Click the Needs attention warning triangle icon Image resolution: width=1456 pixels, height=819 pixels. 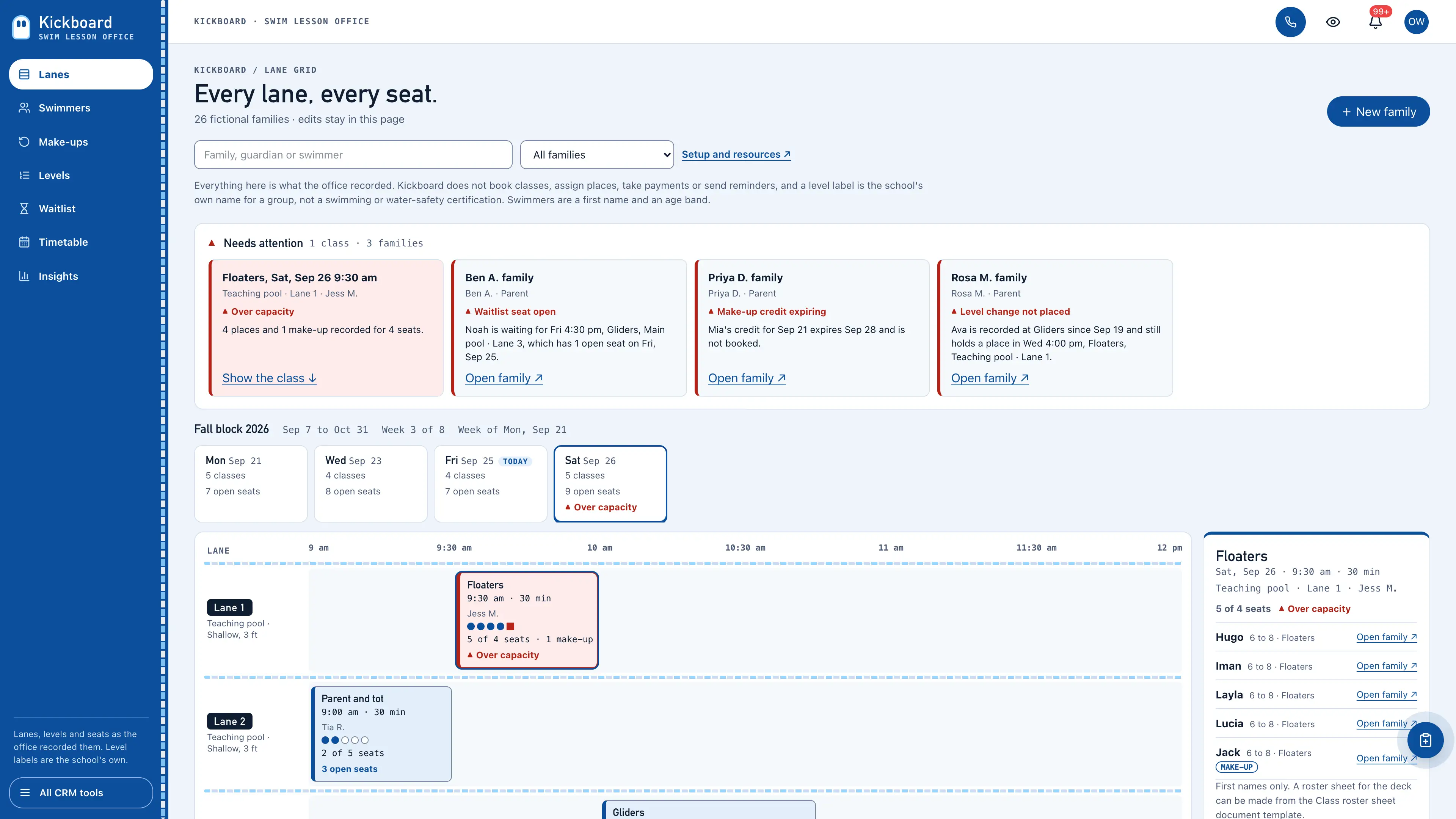pyautogui.click(x=212, y=243)
